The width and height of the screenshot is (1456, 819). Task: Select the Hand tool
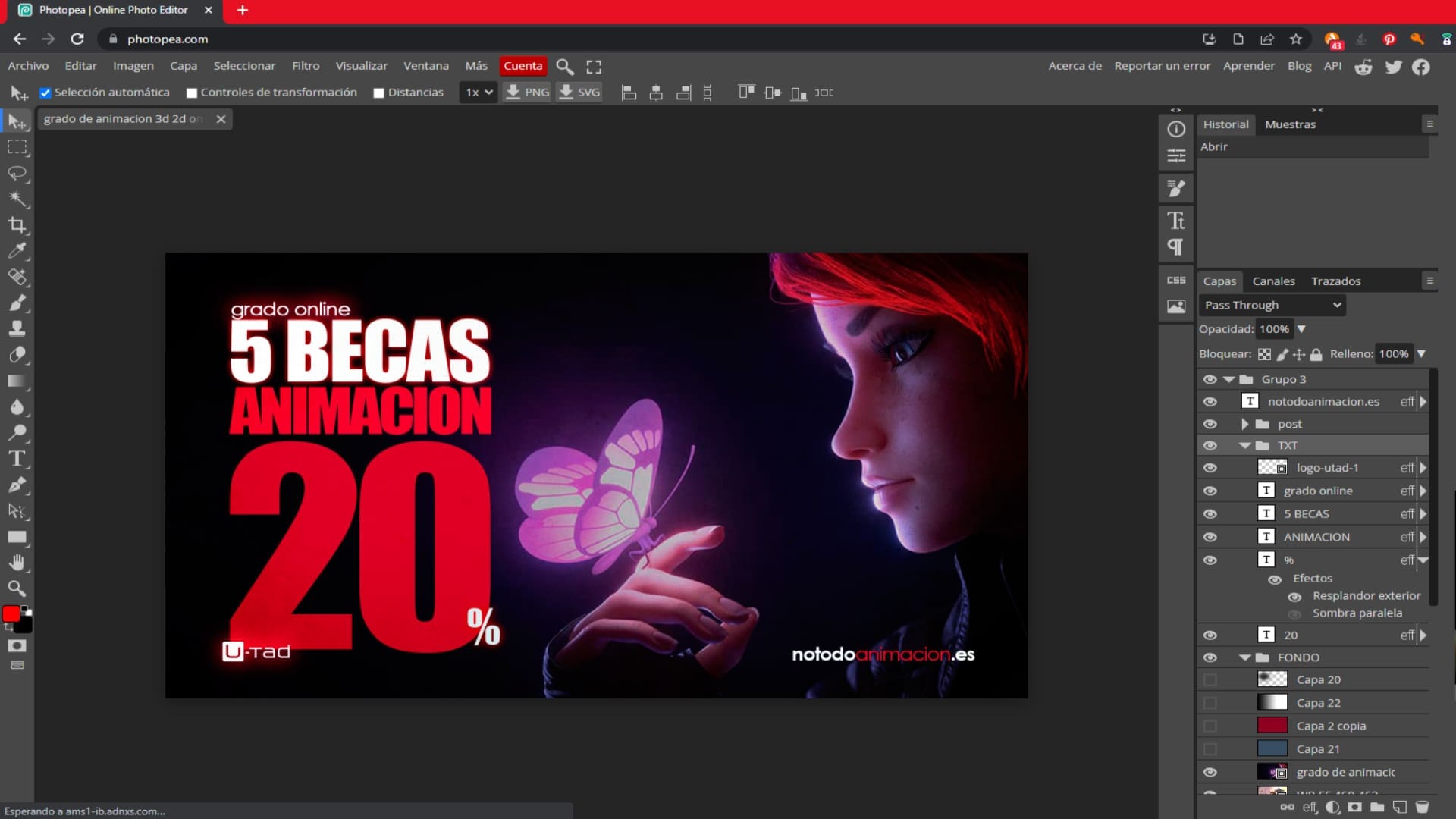pyautogui.click(x=17, y=563)
